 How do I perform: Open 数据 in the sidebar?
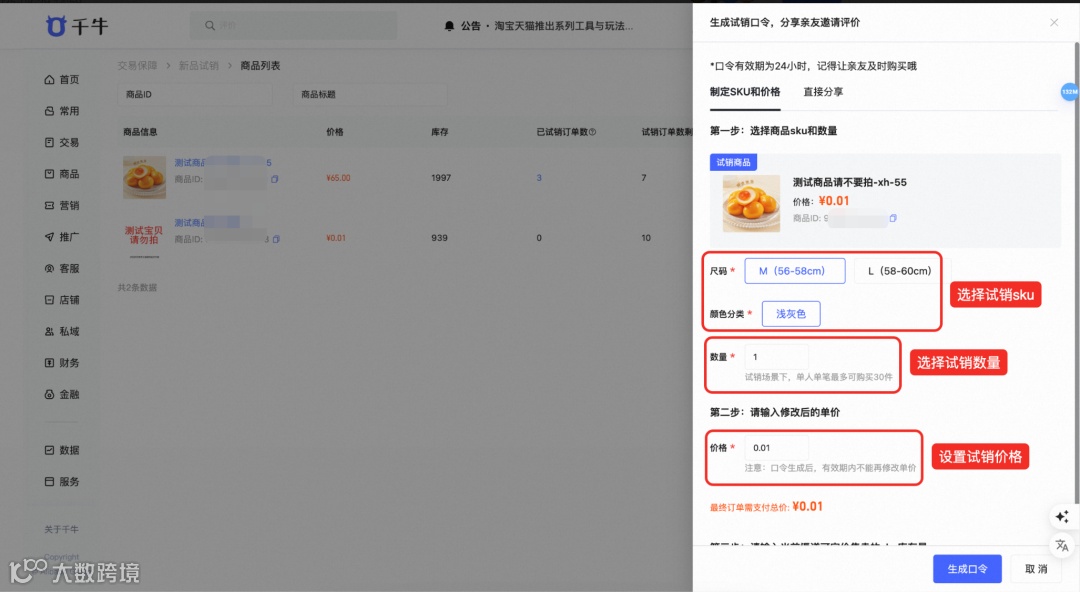[x=62, y=450]
